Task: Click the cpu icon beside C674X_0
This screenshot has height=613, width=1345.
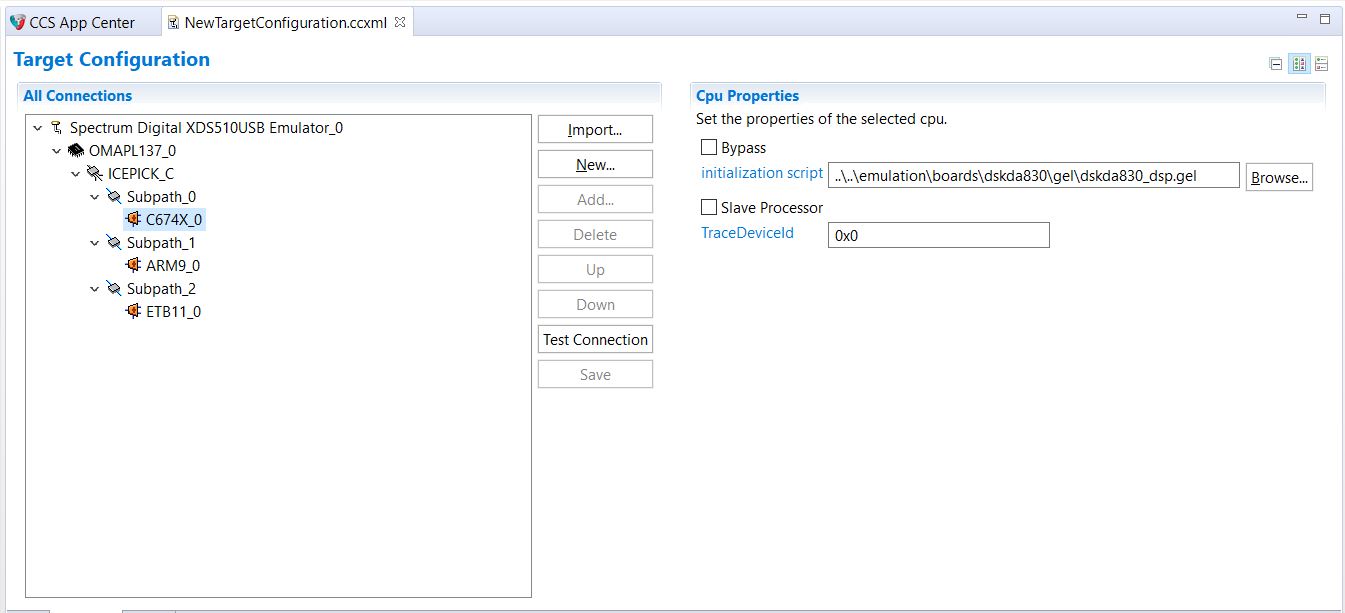Action: tap(133, 219)
